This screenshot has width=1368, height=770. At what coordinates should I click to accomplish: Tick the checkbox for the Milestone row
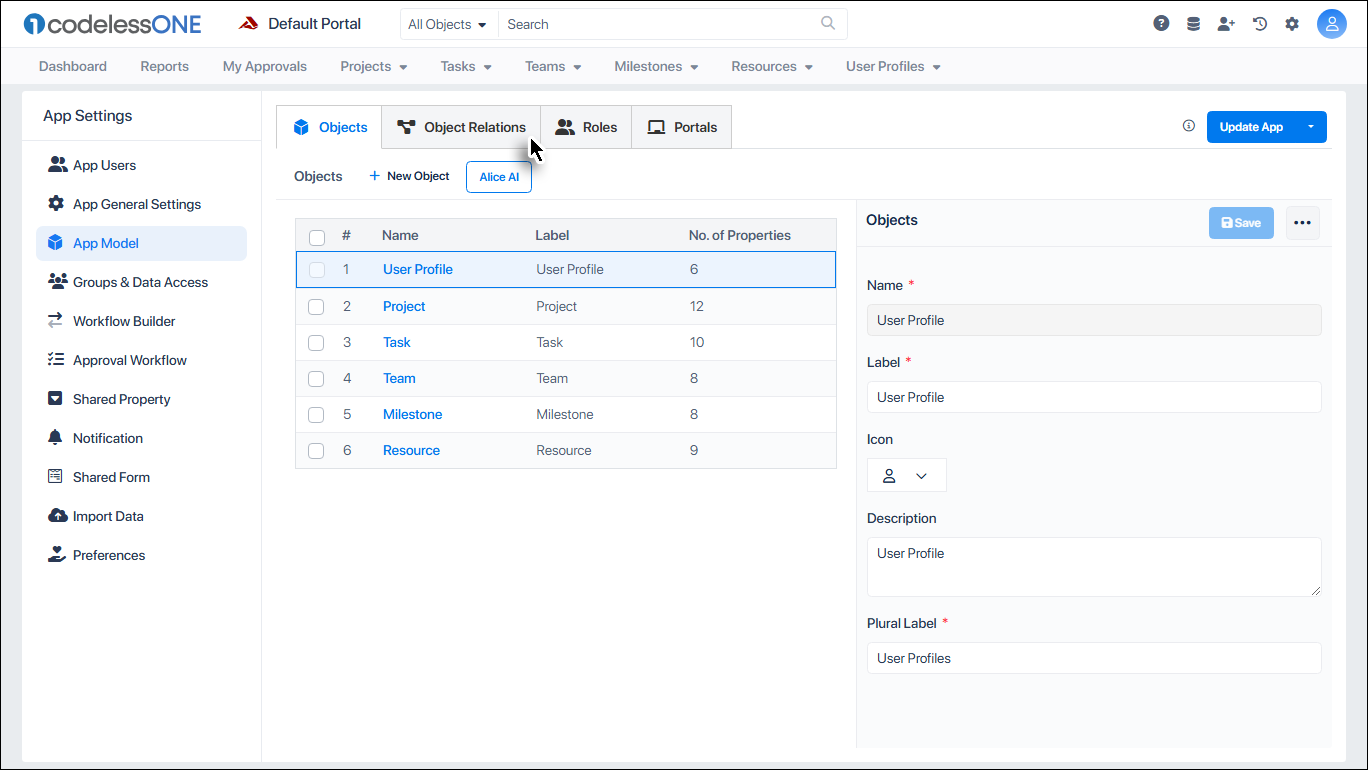(x=316, y=415)
